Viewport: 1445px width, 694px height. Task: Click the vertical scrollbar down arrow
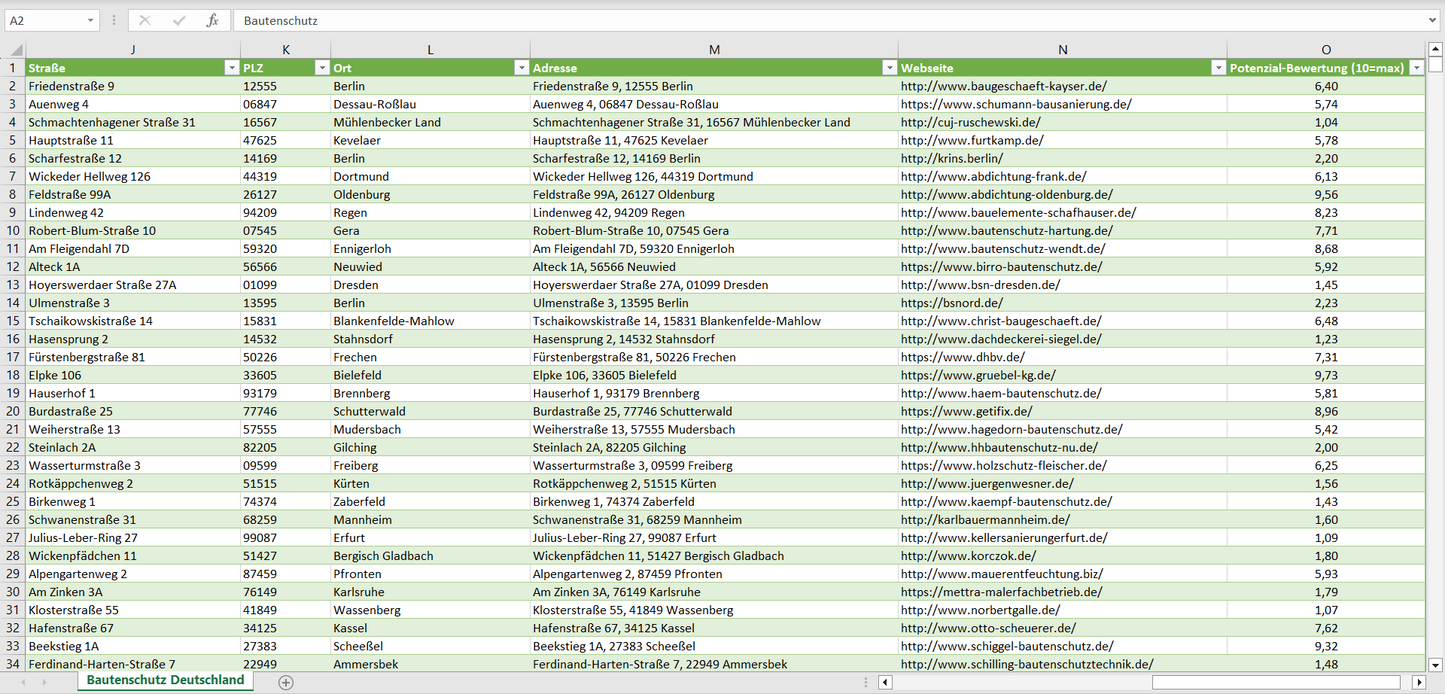point(1435,664)
